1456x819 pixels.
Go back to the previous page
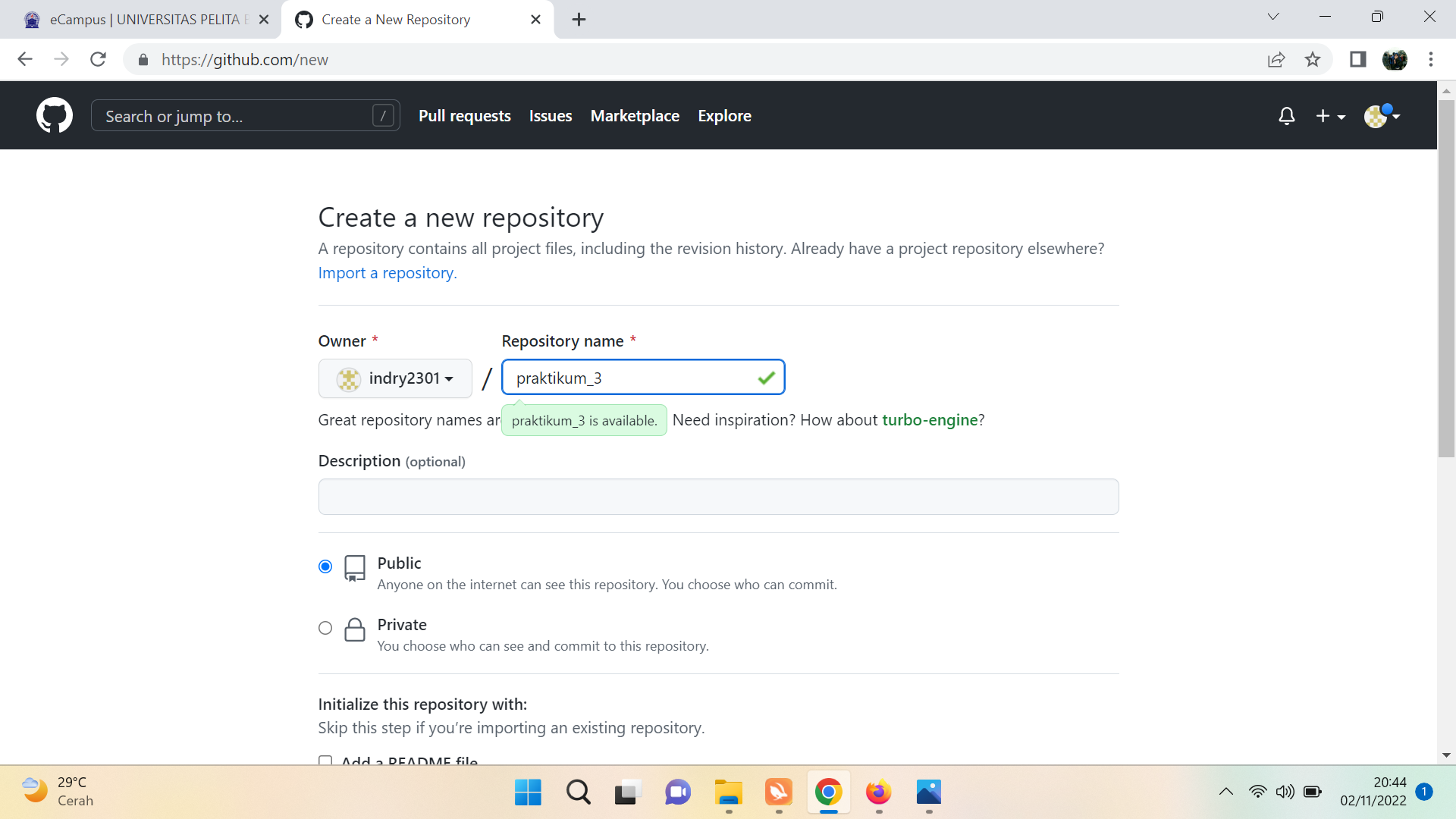point(25,59)
